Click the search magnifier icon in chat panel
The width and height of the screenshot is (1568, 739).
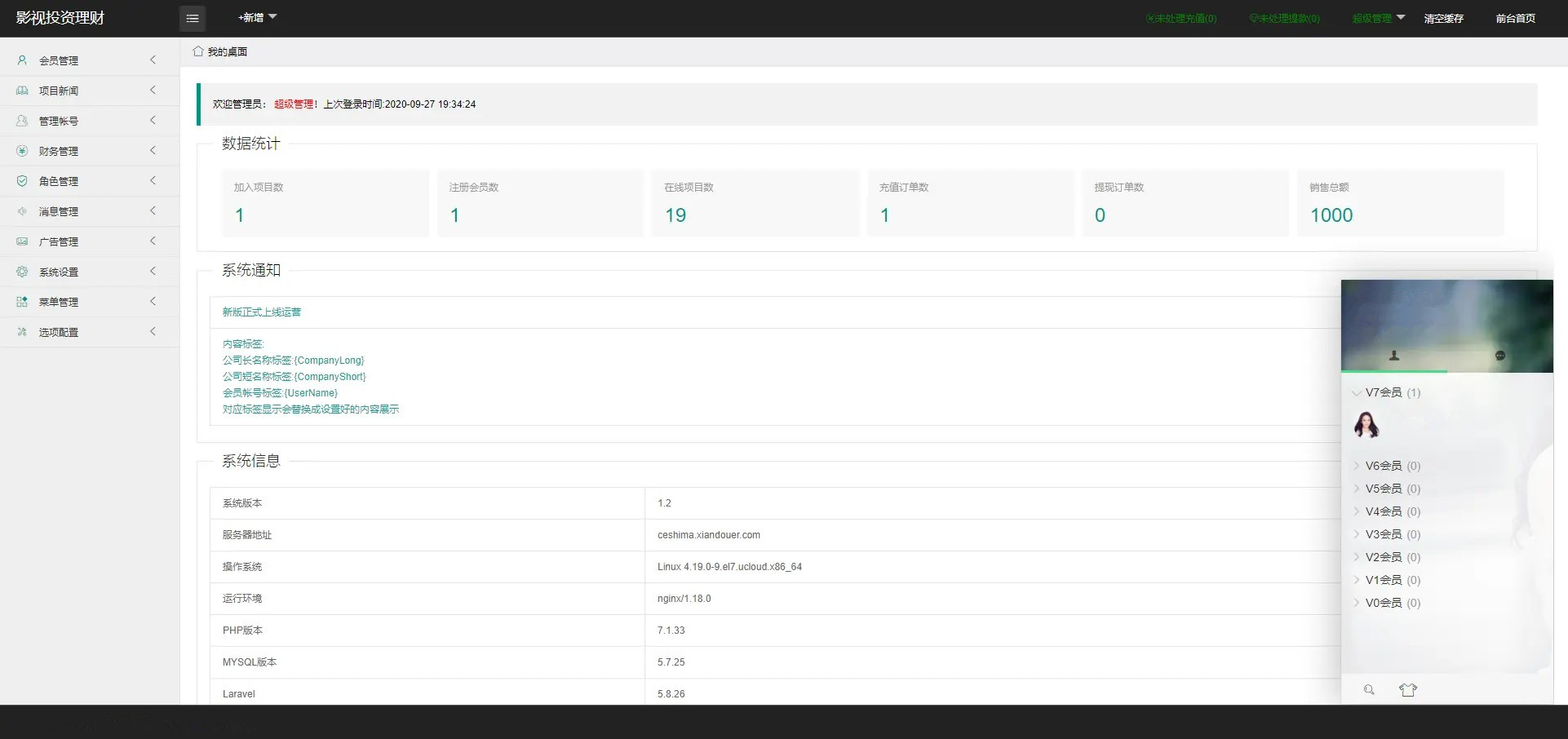(x=1369, y=690)
